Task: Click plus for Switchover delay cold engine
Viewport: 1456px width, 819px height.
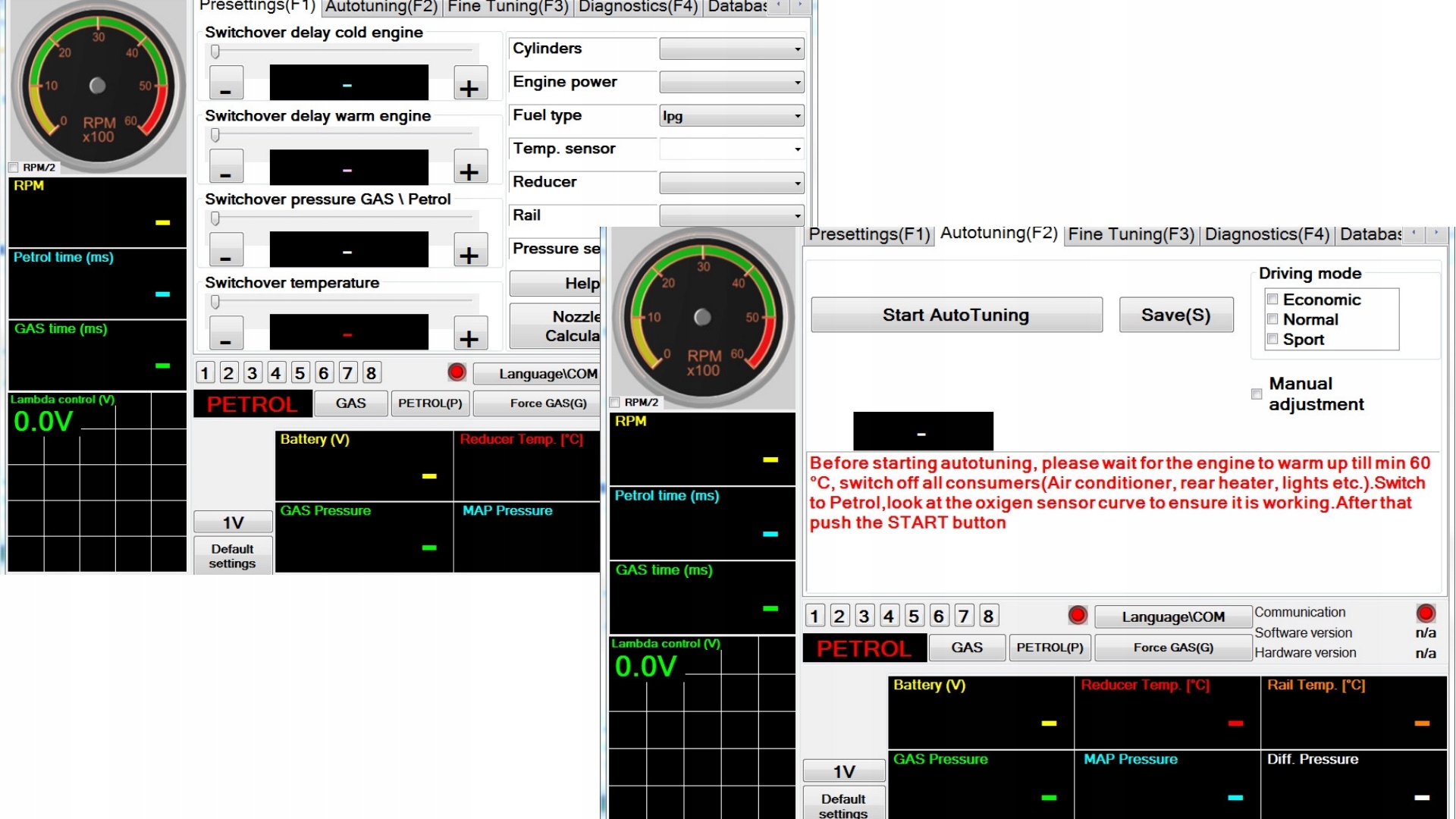Action: tap(469, 83)
